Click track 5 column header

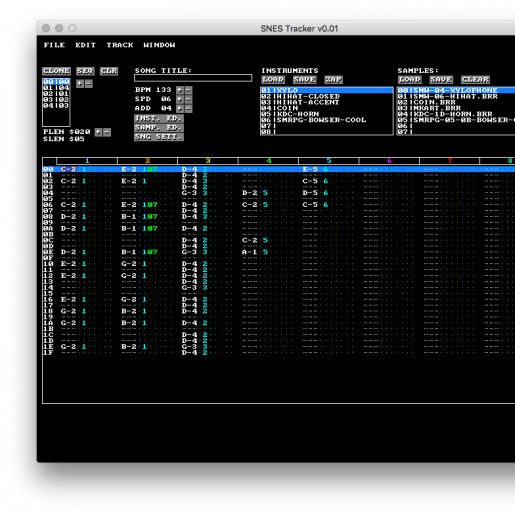click(329, 161)
